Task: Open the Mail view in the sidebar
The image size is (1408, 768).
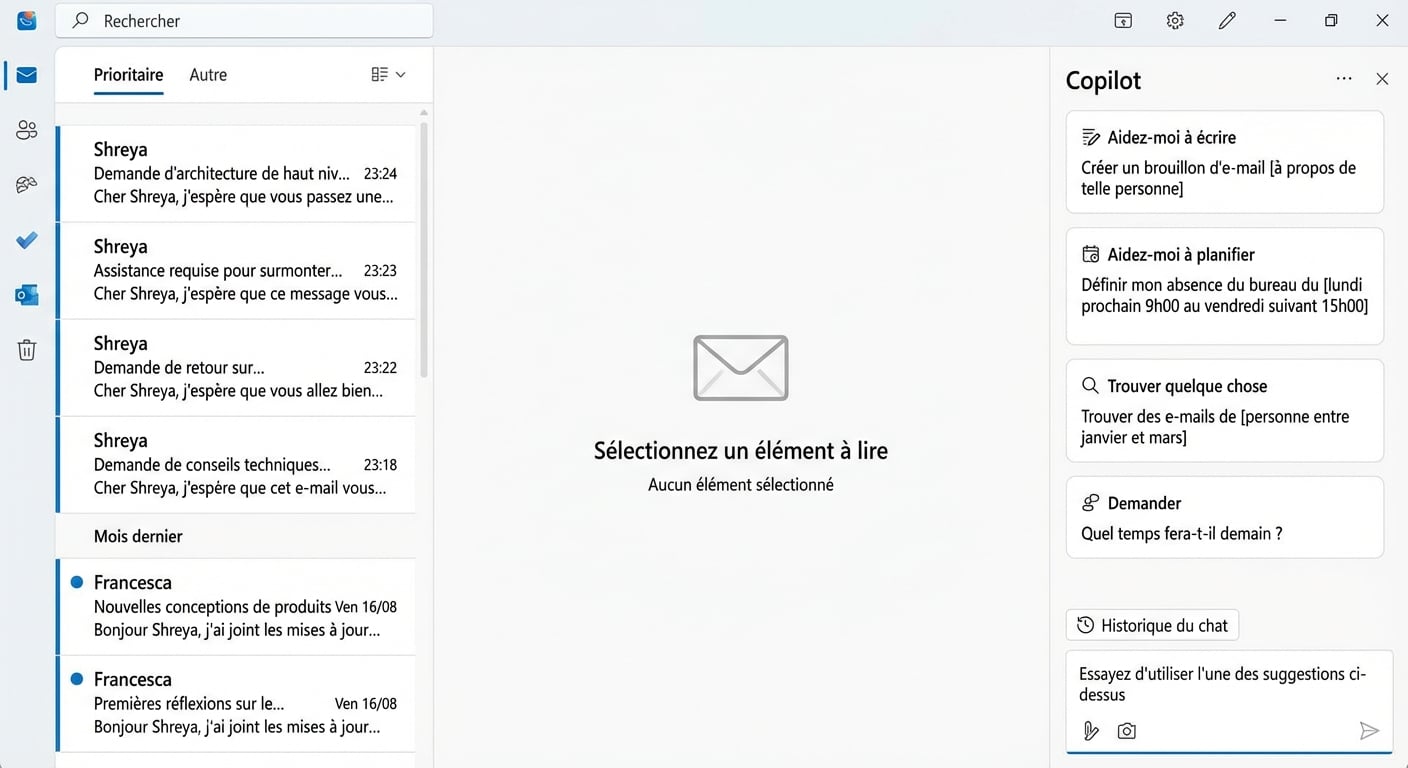Action: click(27, 74)
